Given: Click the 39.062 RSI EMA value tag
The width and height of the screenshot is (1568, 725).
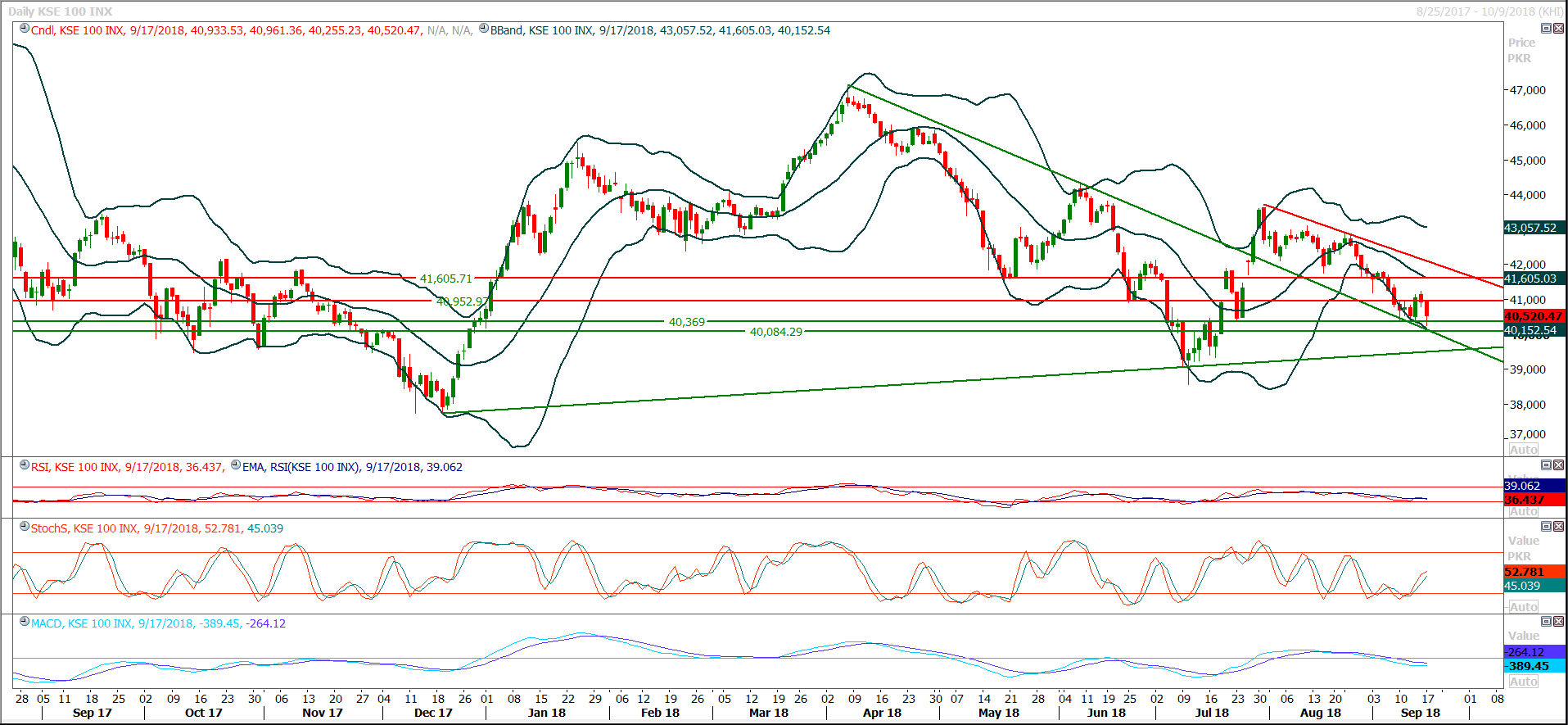Looking at the screenshot, I should [x=1534, y=486].
